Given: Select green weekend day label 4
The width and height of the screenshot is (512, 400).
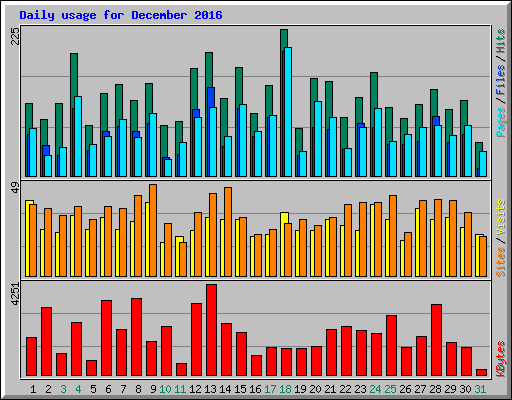Looking at the screenshot, I should [78, 389].
